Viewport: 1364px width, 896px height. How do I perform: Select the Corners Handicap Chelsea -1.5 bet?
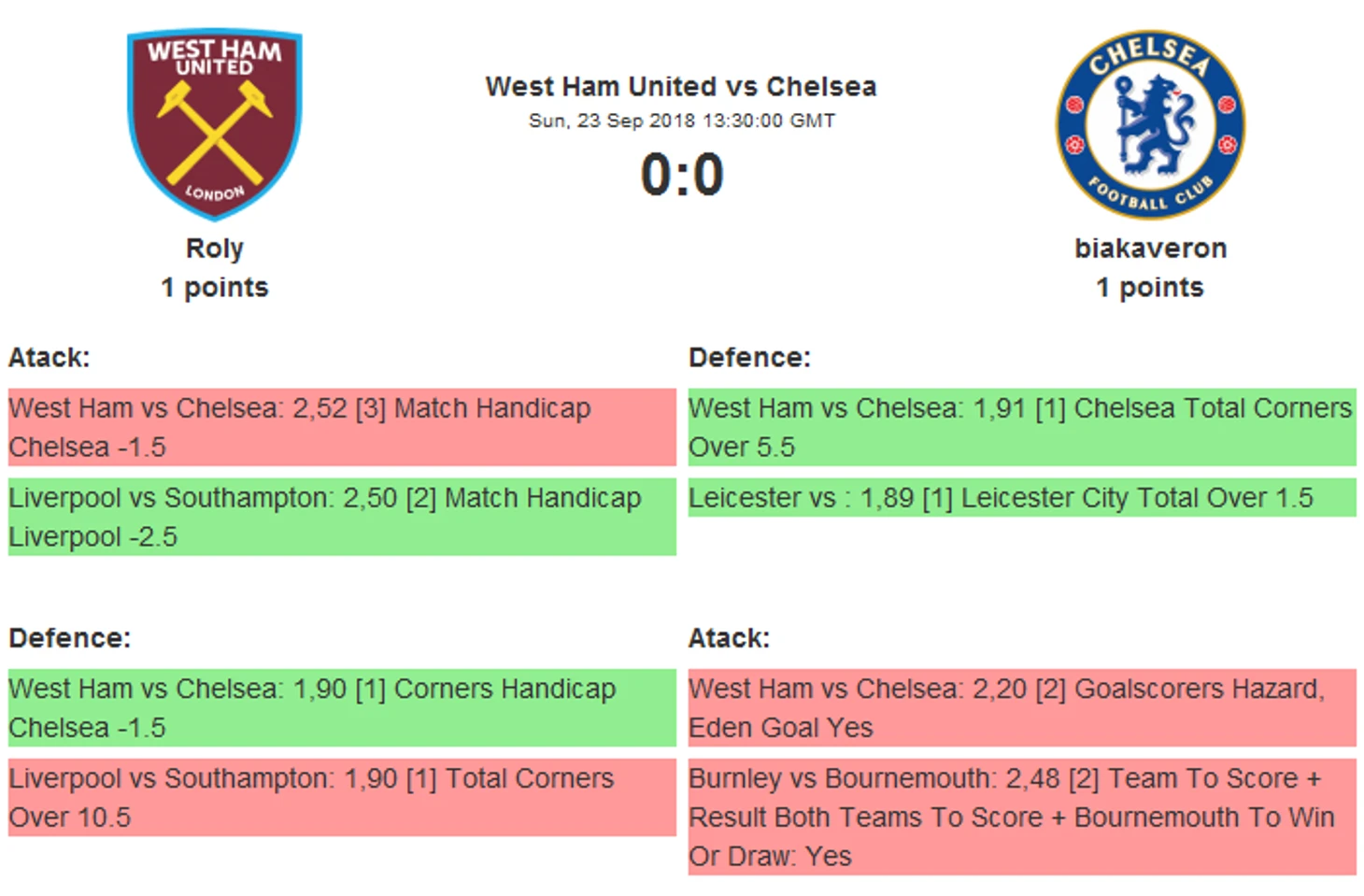click(x=341, y=707)
